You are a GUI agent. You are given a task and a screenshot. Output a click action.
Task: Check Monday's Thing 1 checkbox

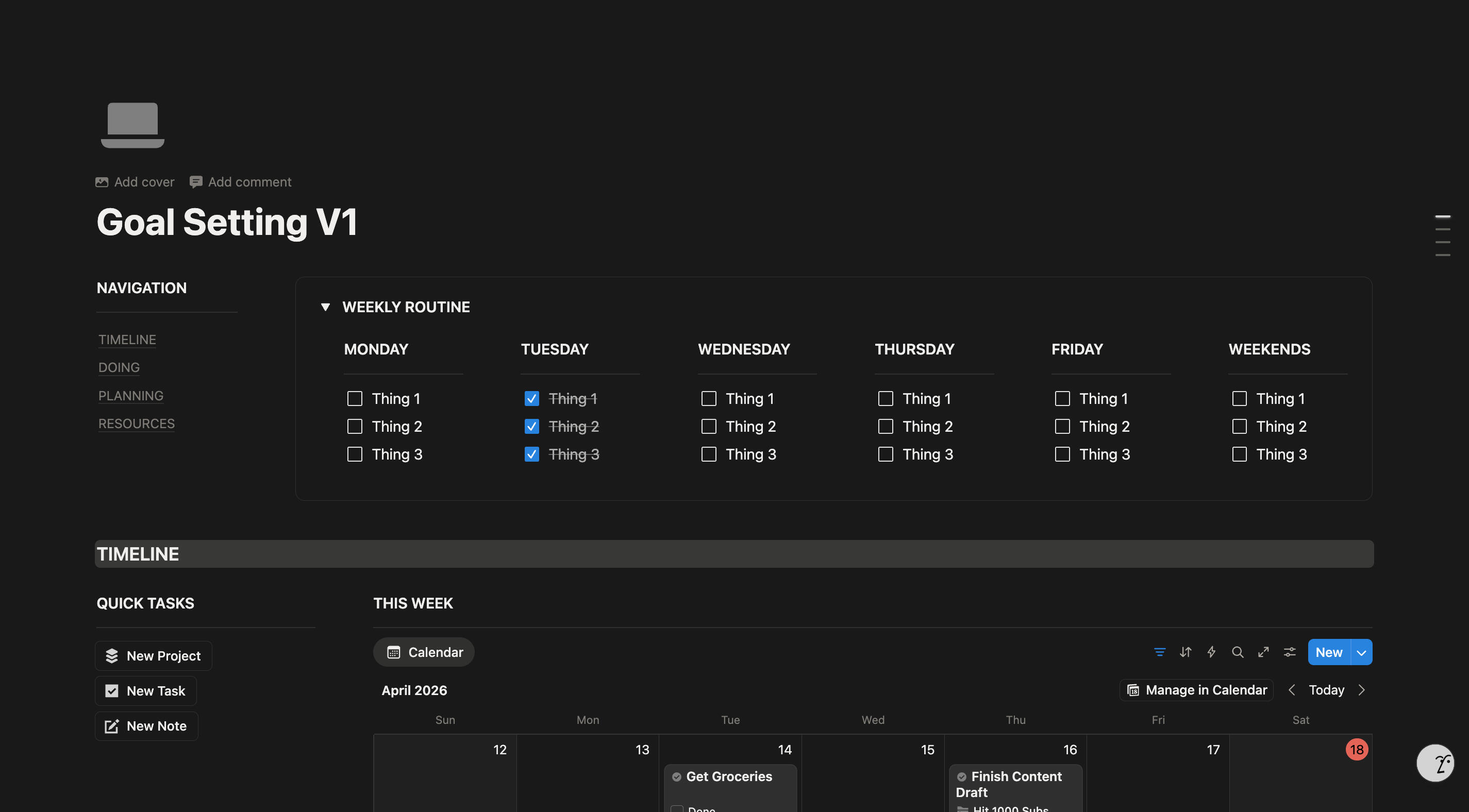pyautogui.click(x=355, y=398)
